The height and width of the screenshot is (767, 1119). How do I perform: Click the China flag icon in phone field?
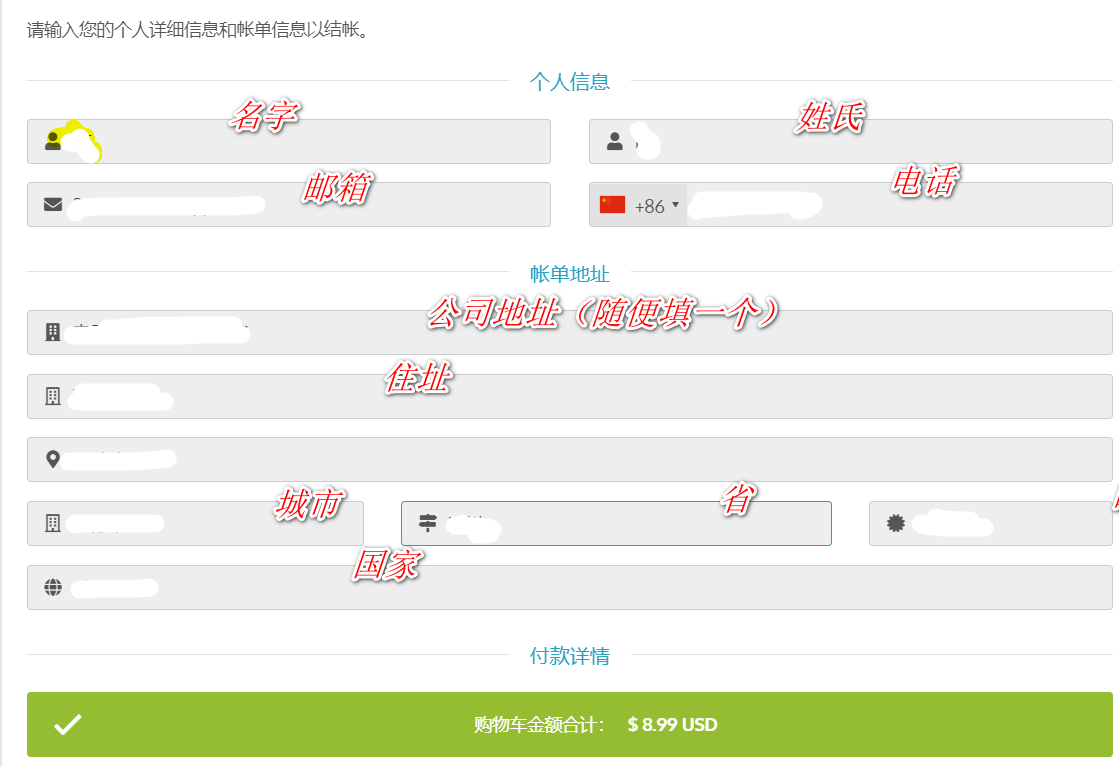tap(612, 205)
